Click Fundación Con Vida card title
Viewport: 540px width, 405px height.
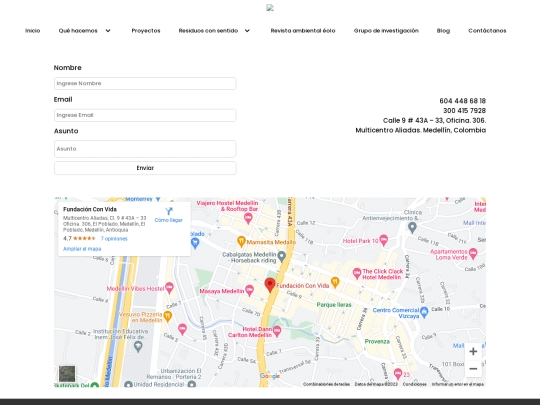[x=90, y=209]
